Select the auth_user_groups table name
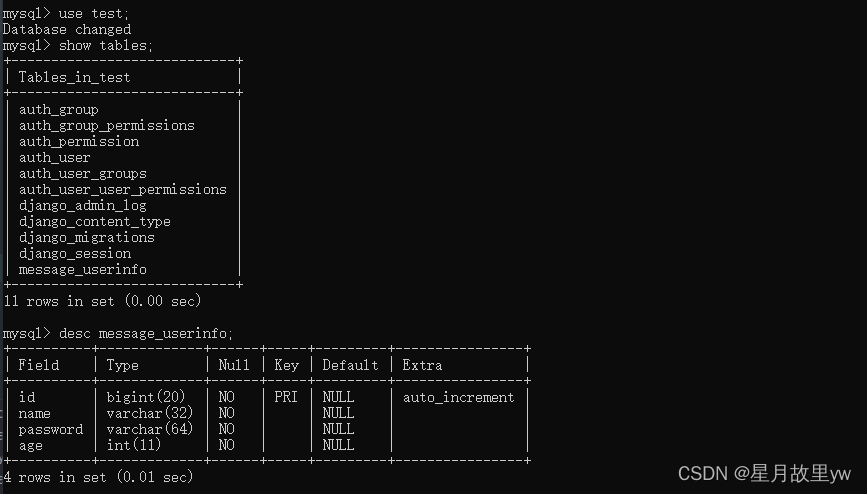867x494 pixels. click(x=82, y=173)
